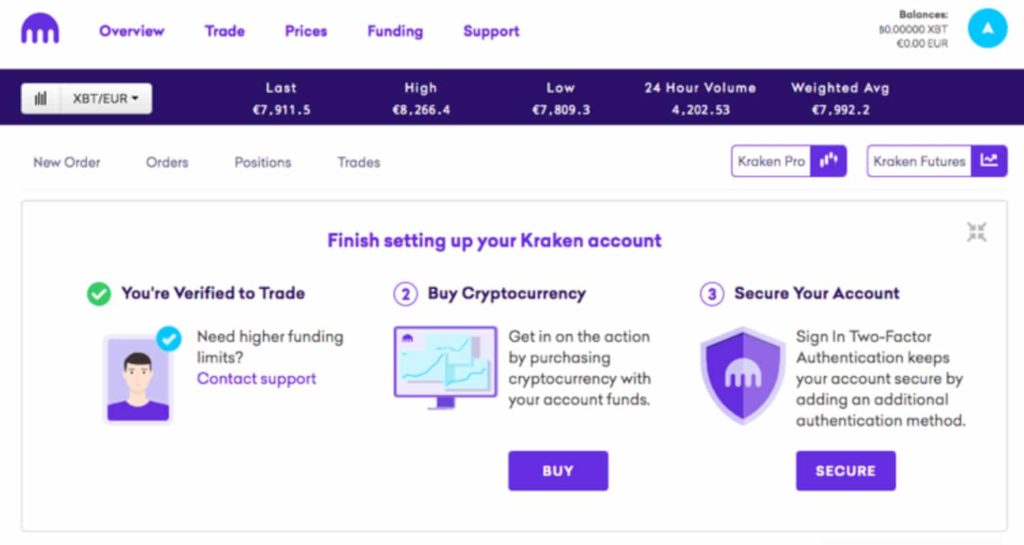Screen dimensions: 1024x545
Task: Expand the XBT/EUR pair dropdown
Action: pos(106,99)
